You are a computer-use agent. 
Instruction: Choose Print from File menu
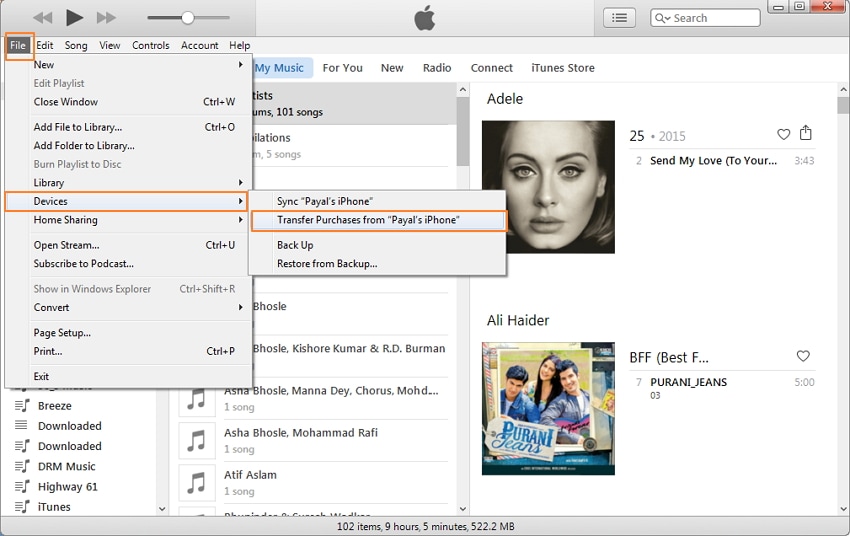coord(128,351)
